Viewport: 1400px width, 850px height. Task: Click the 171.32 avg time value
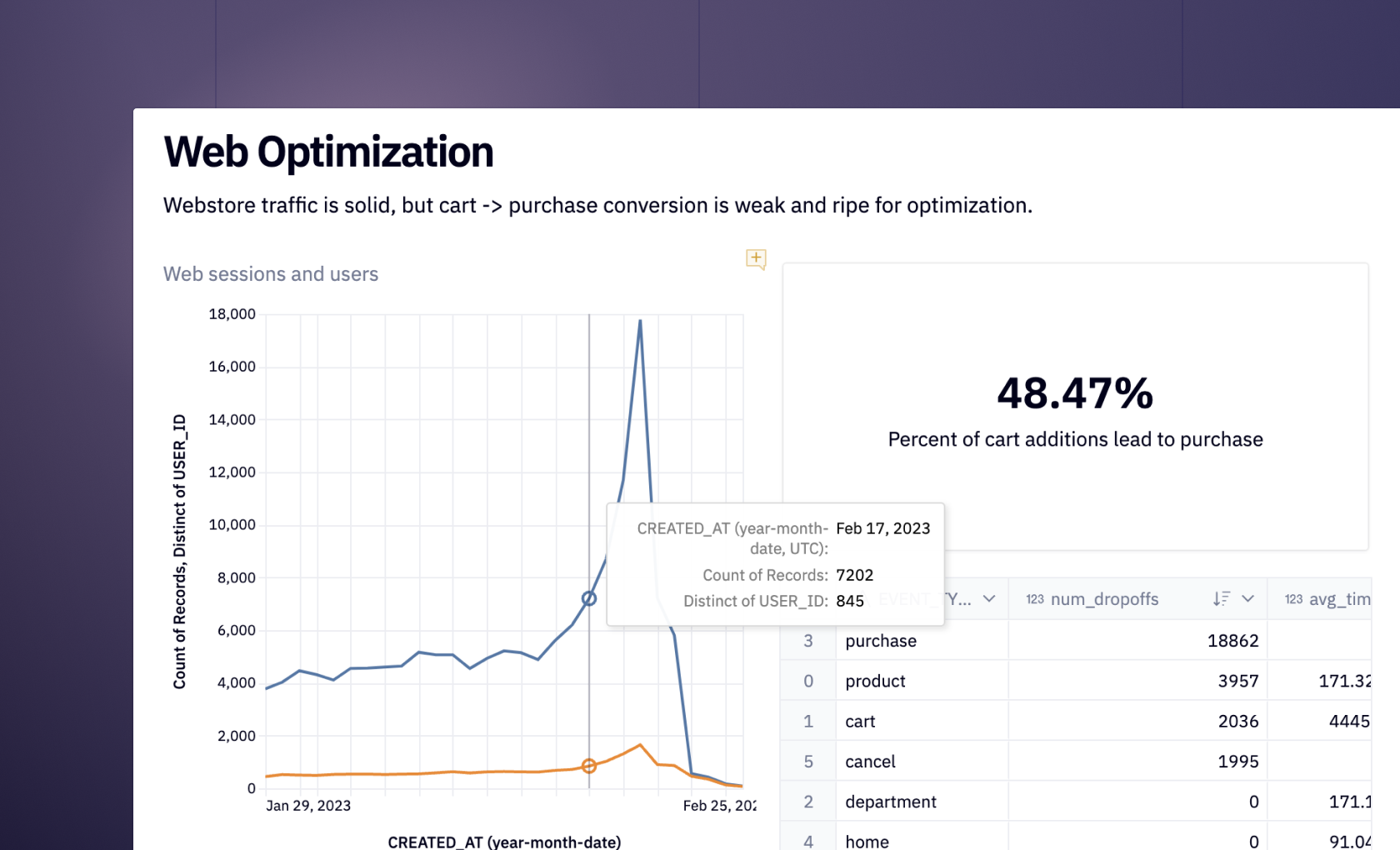pyautogui.click(x=1344, y=681)
